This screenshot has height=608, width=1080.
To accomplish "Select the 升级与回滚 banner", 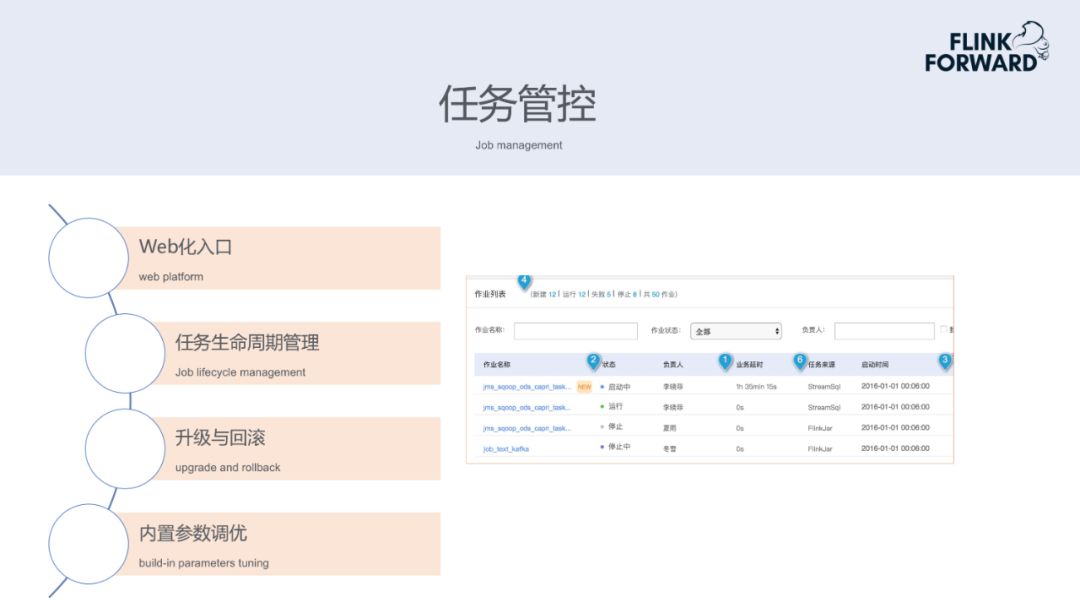I will pos(296,448).
